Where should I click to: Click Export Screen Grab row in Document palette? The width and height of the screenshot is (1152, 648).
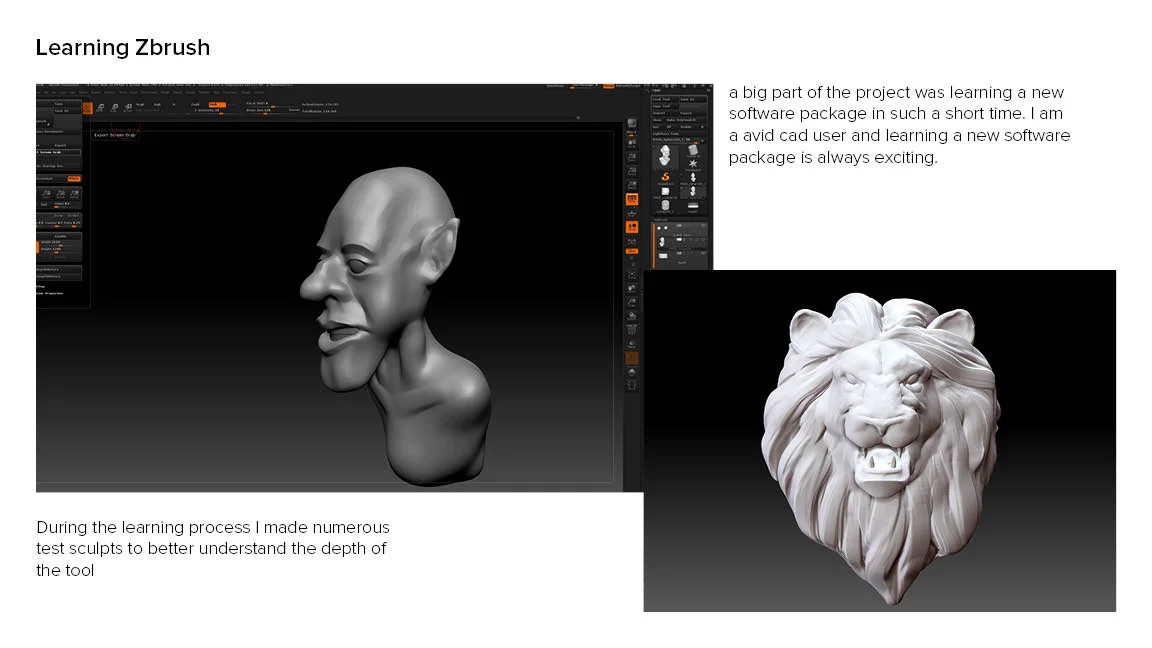click(x=59, y=152)
